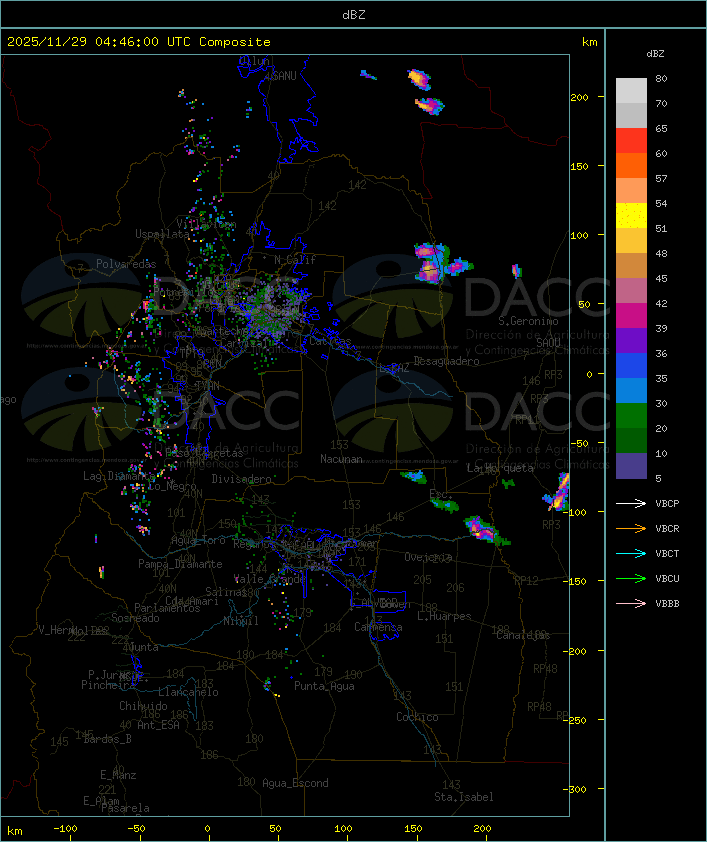Image resolution: width=707 pixels, height=842 pixels.
Task: Click the Agua_Toro map label
Action: click(x=198, y=540)
